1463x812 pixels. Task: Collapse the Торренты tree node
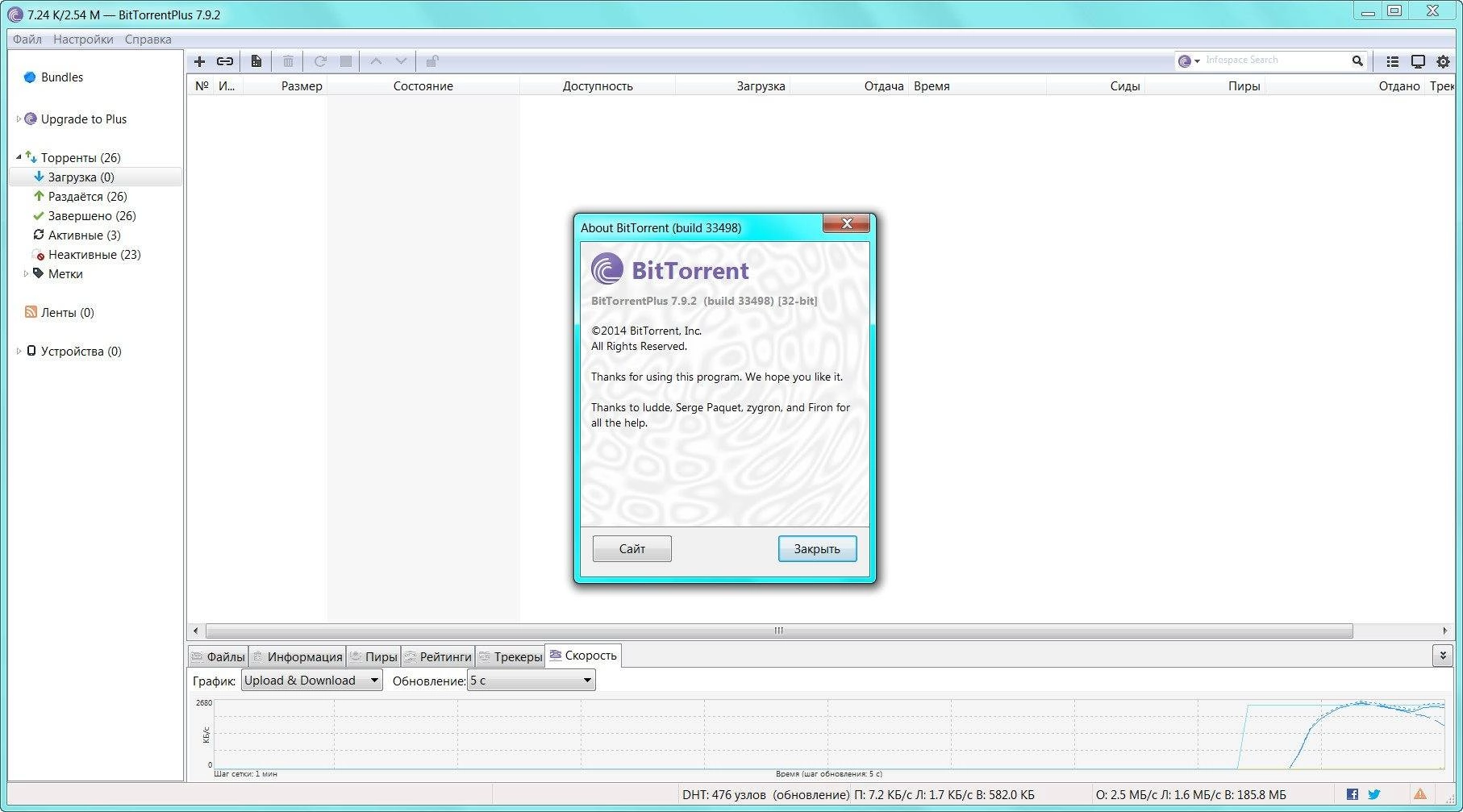19,157
